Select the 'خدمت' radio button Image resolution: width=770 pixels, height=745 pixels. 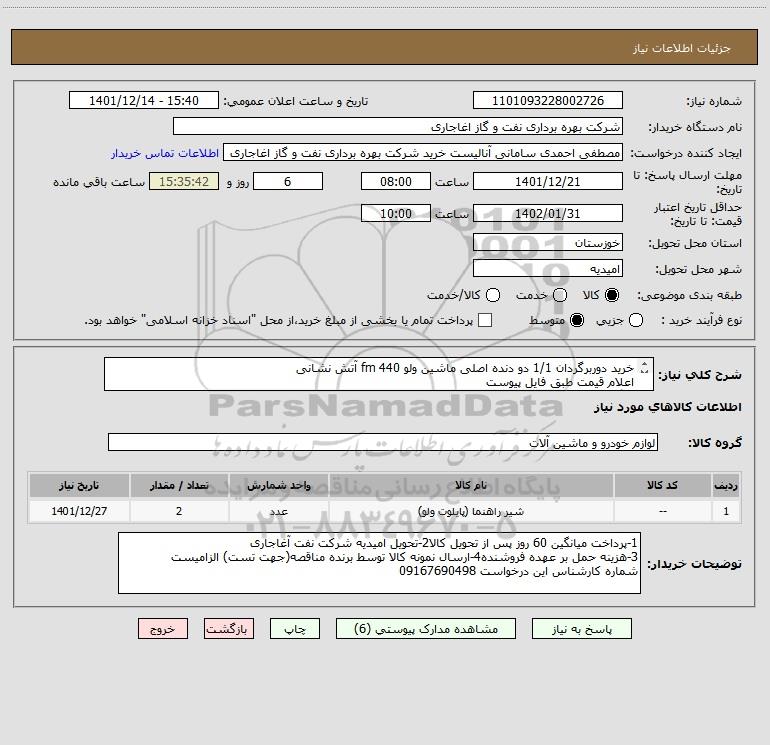[560, 295]
